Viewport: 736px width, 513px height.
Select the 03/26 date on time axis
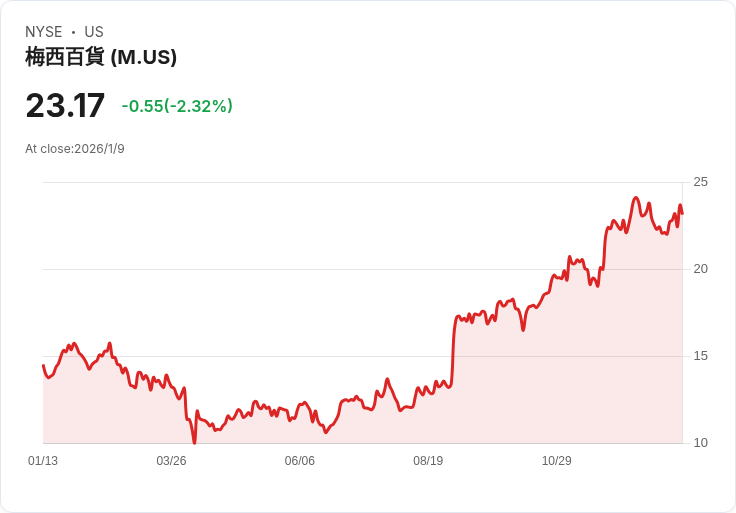tap(171, 461)
